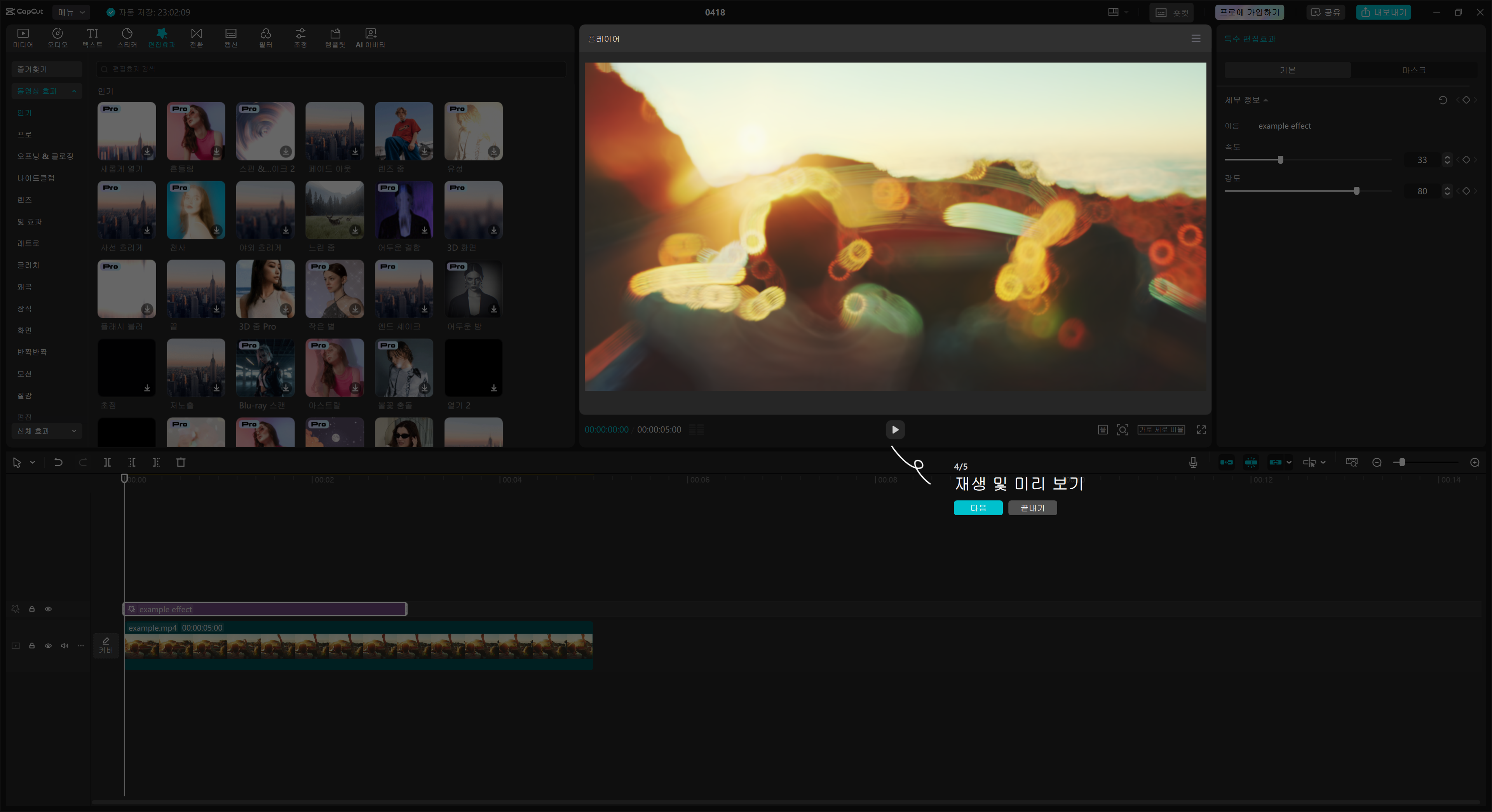
Task: Click the 내보내기 export button
Action: 1383,12
